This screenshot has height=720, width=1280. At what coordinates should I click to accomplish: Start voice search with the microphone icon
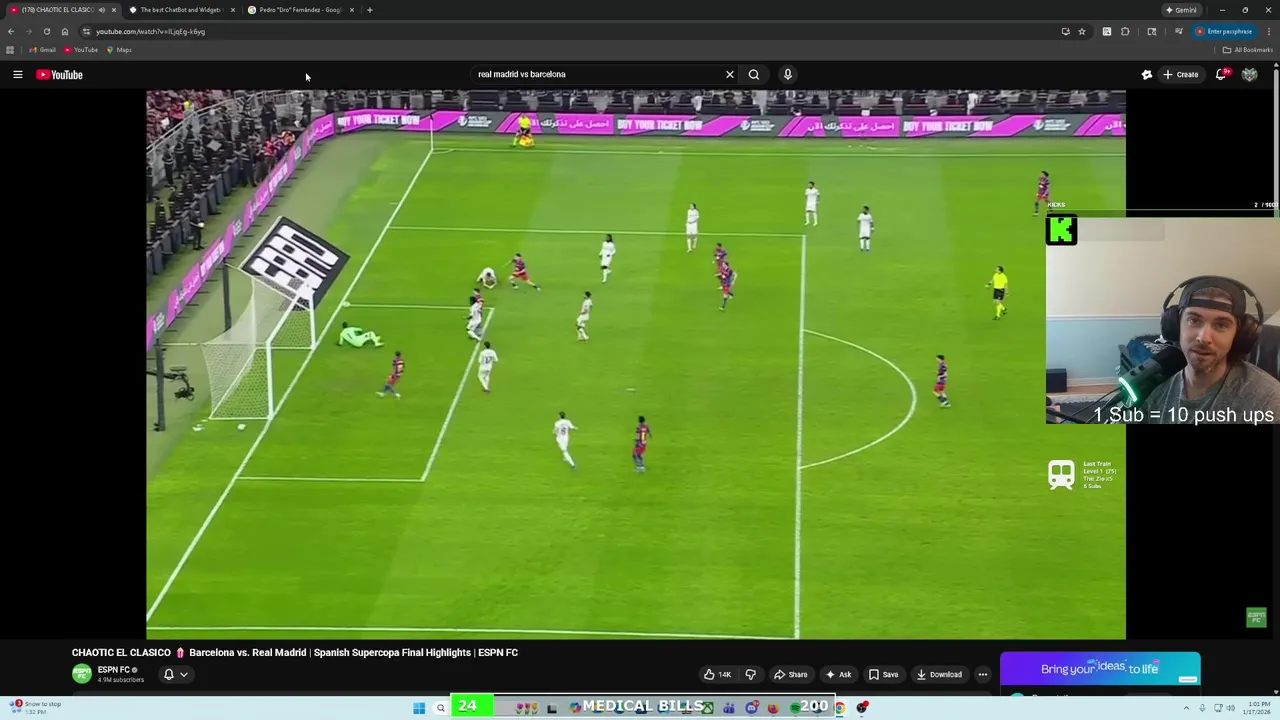(x=788, y=74)
